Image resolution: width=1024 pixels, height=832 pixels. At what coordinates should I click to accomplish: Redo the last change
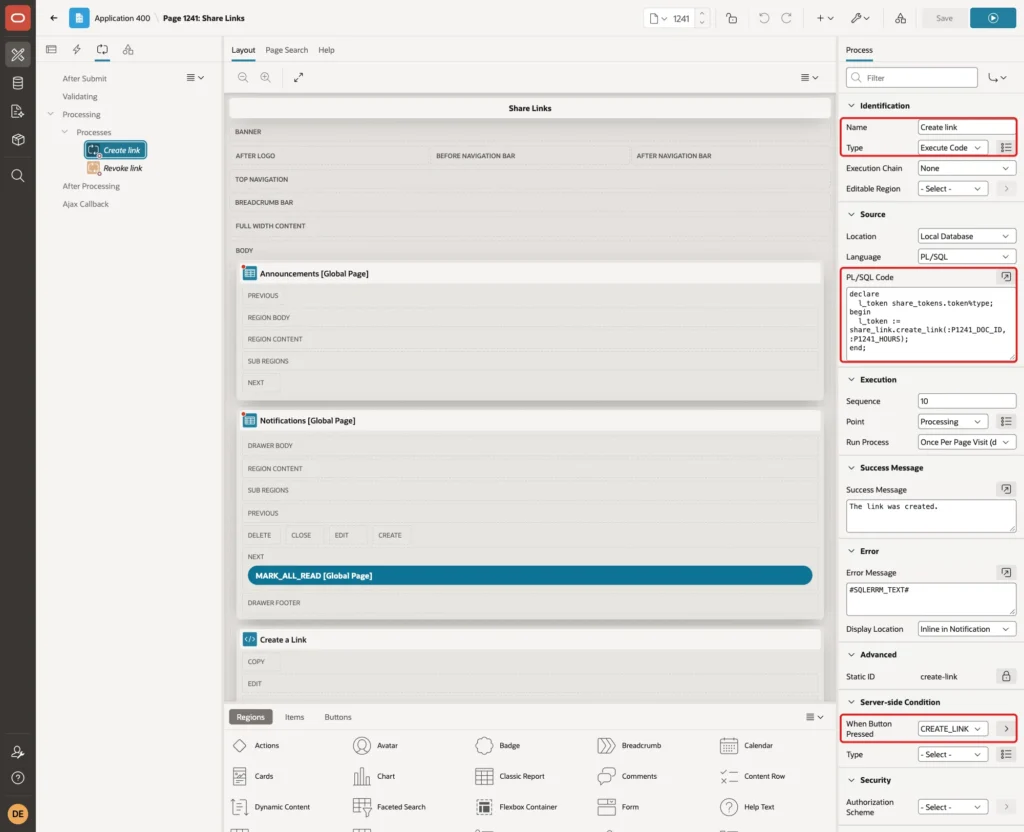tap(786, 18)
